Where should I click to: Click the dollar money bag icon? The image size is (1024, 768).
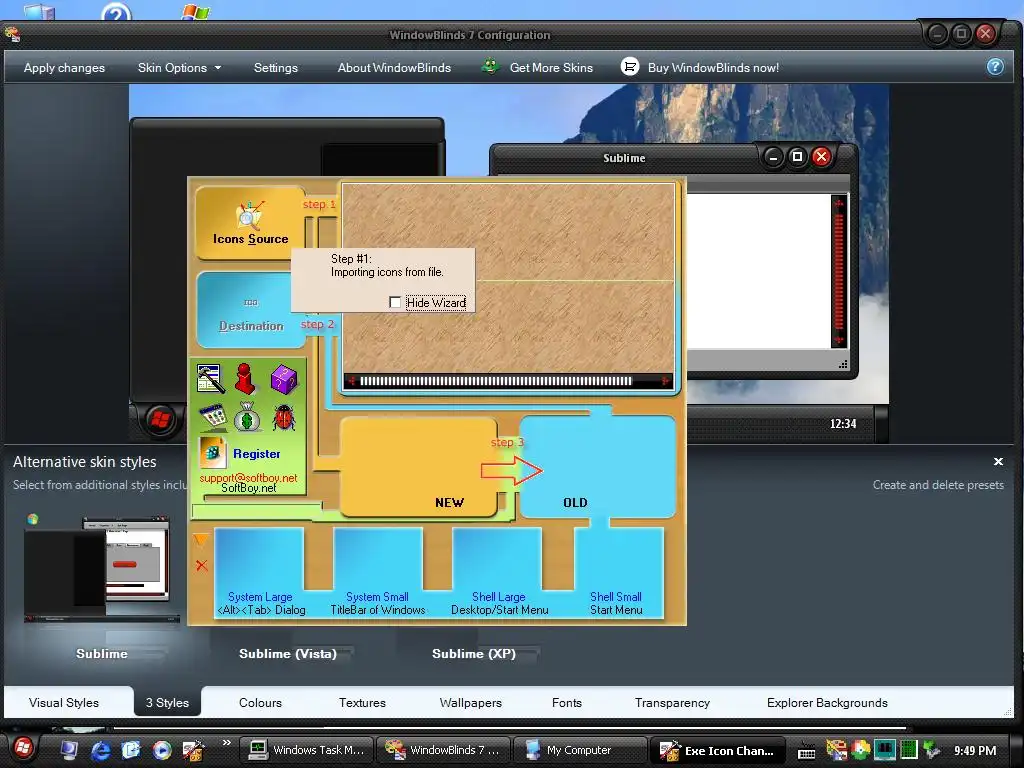click(x=248, y=417)
